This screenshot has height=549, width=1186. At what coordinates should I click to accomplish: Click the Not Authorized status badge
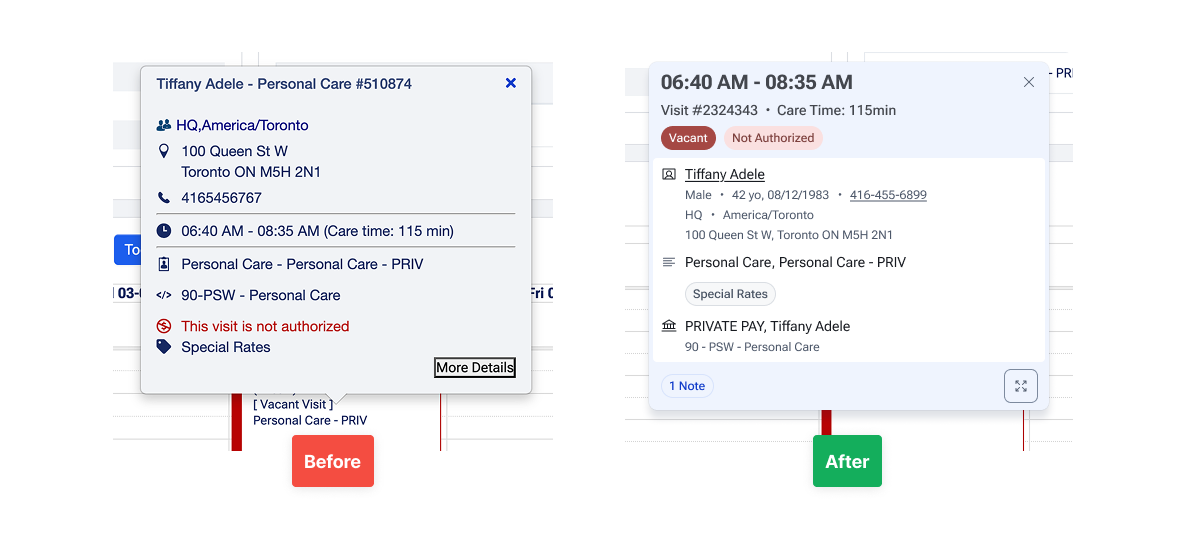[x=773, y=138]
